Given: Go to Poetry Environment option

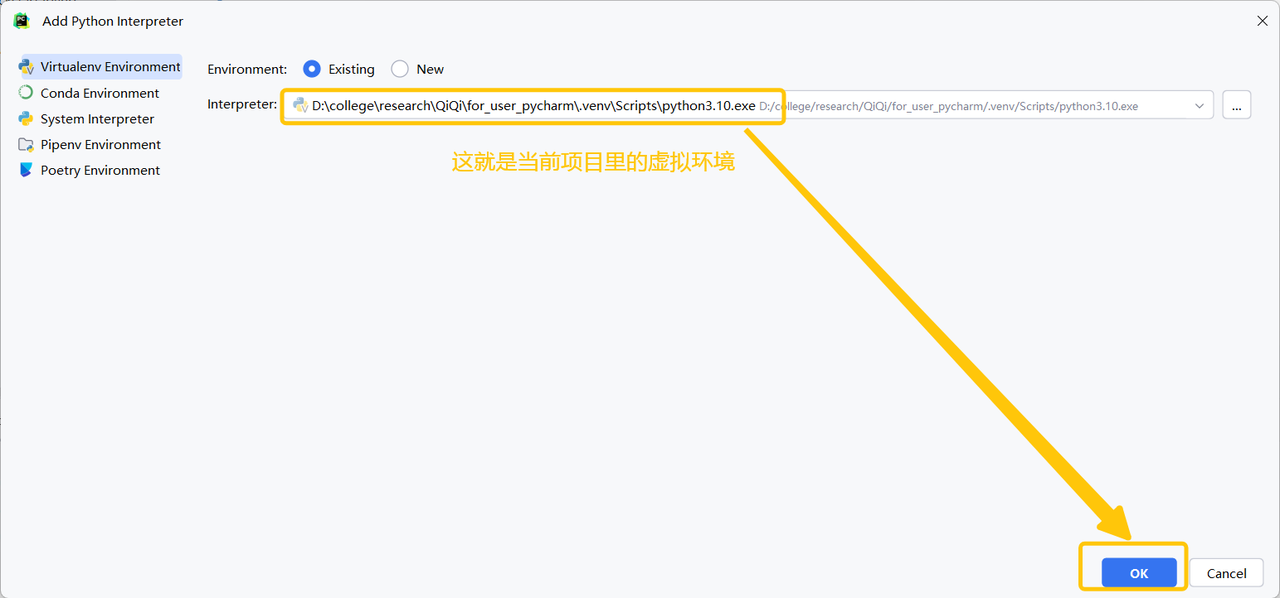Looking at the screenshot, I should (x=100, y=171).
